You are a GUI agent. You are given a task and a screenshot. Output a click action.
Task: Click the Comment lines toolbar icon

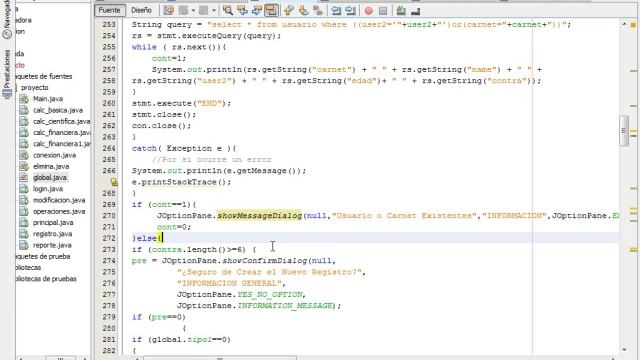pos(401,11)
